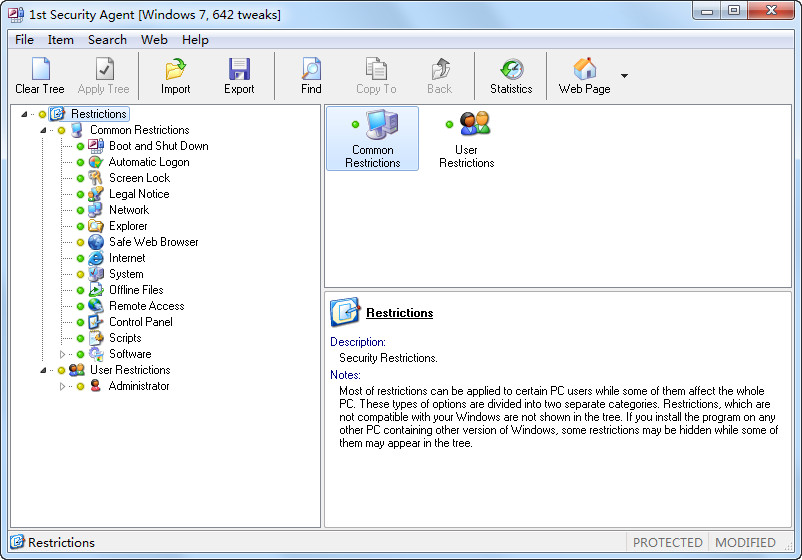
Task: Select Boot and Shut Down icon in tree
Action: (x=96, y=146)
